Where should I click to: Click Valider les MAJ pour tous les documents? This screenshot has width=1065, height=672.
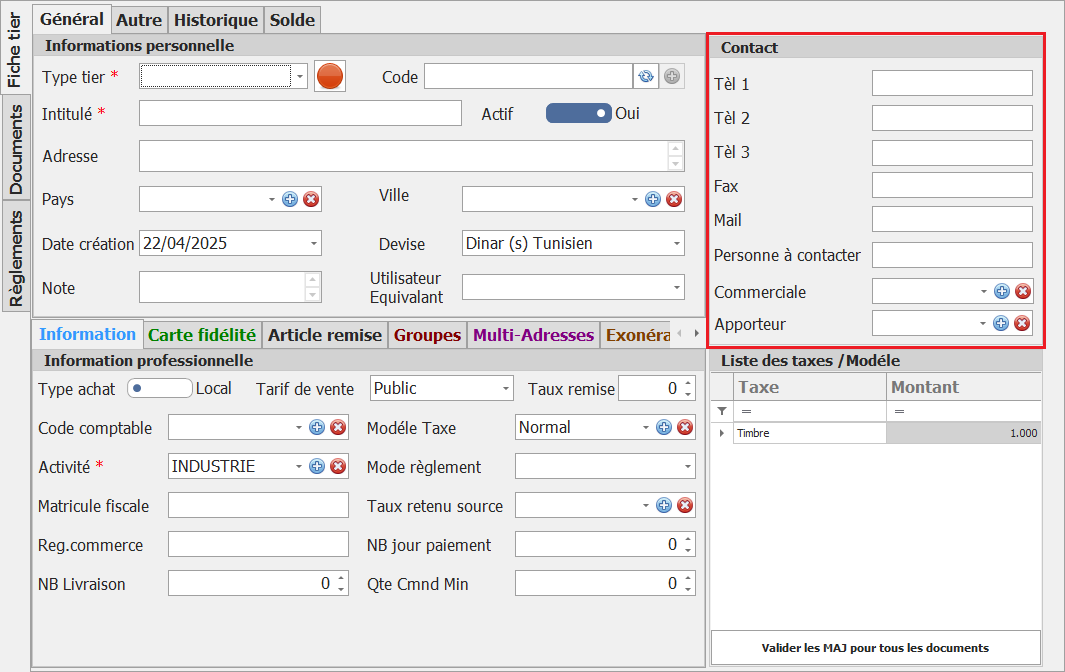[x=875, y=647]
